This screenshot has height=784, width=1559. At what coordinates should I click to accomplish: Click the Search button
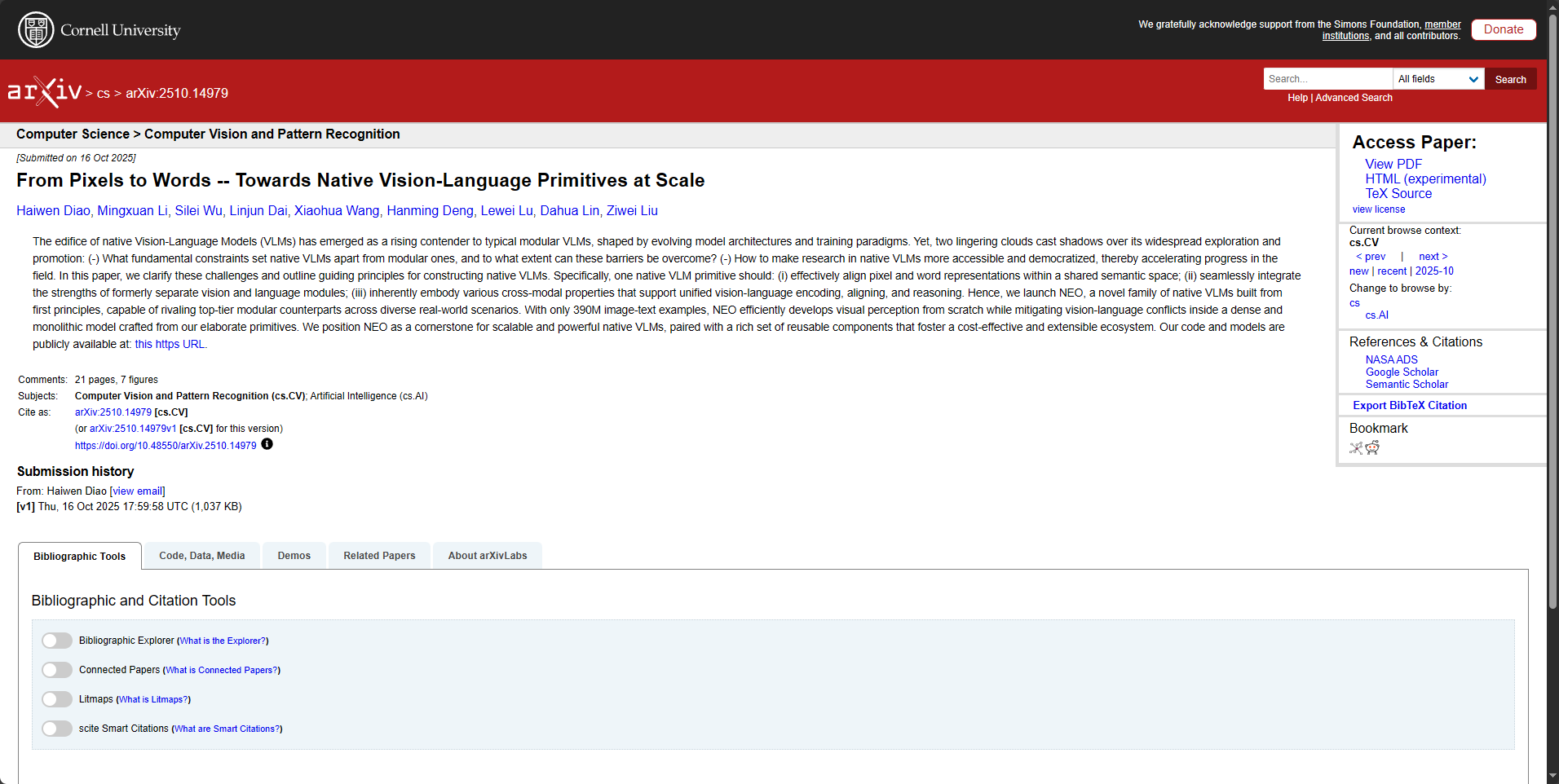tap(1511, 79)
